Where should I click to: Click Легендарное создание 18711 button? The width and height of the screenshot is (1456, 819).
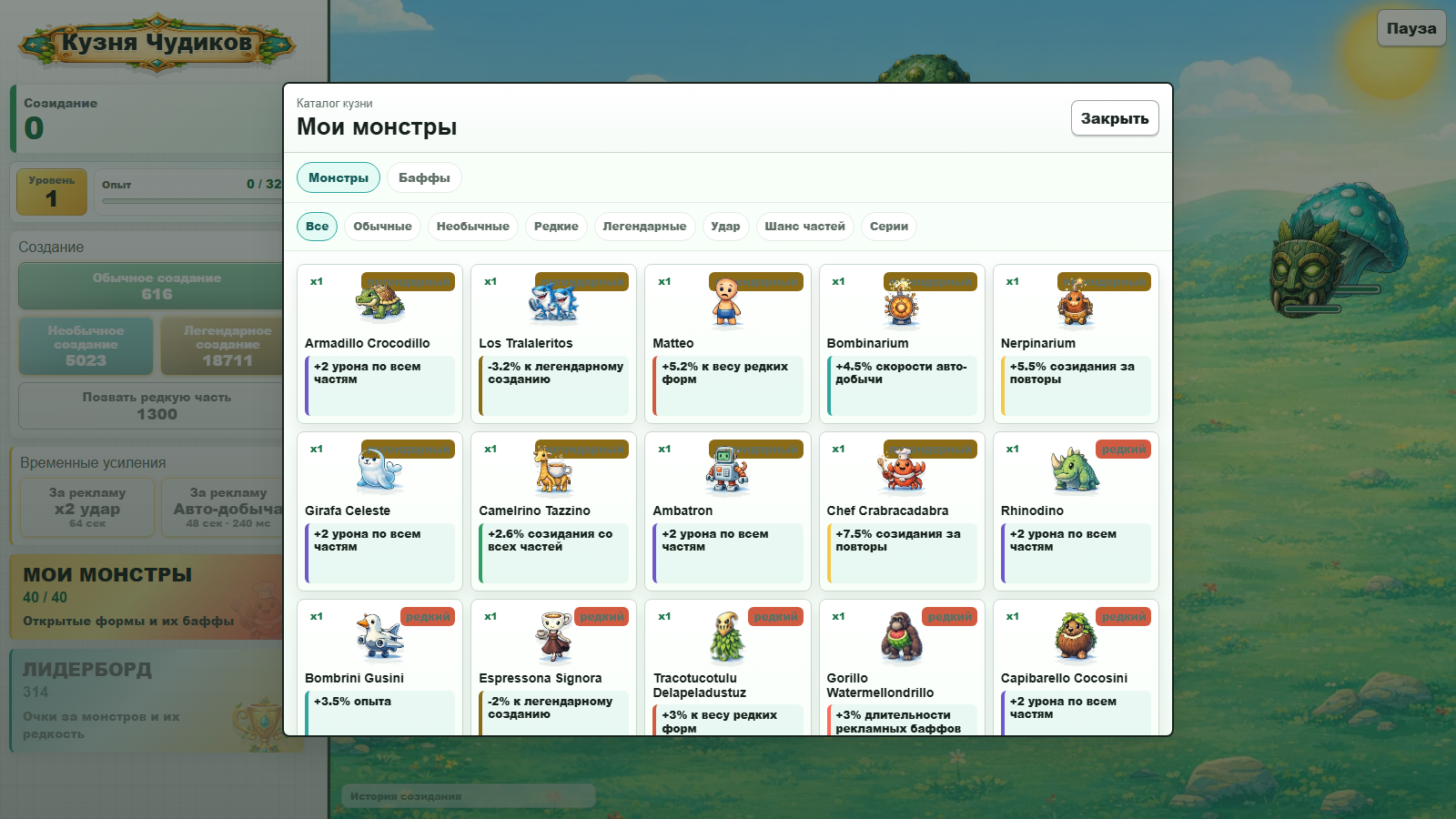point(222,346)
